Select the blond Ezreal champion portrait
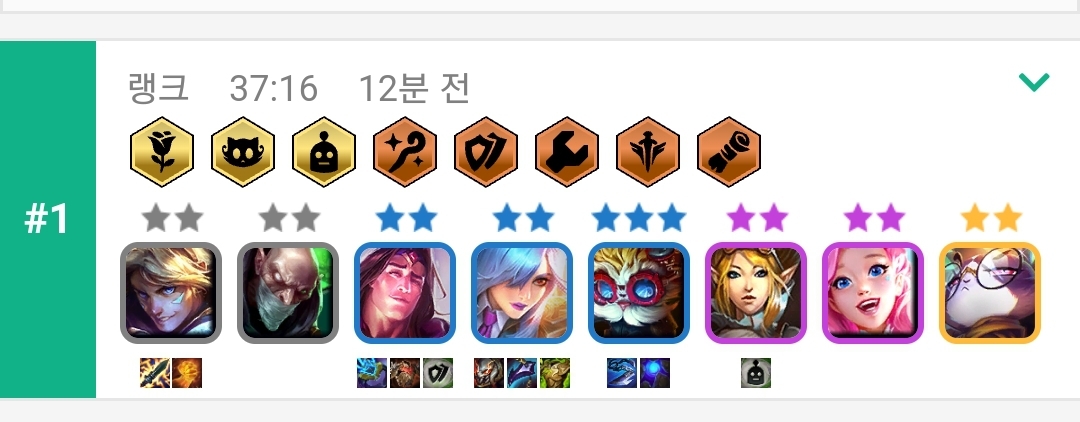The image size is (1080, 422). point(171,293)
